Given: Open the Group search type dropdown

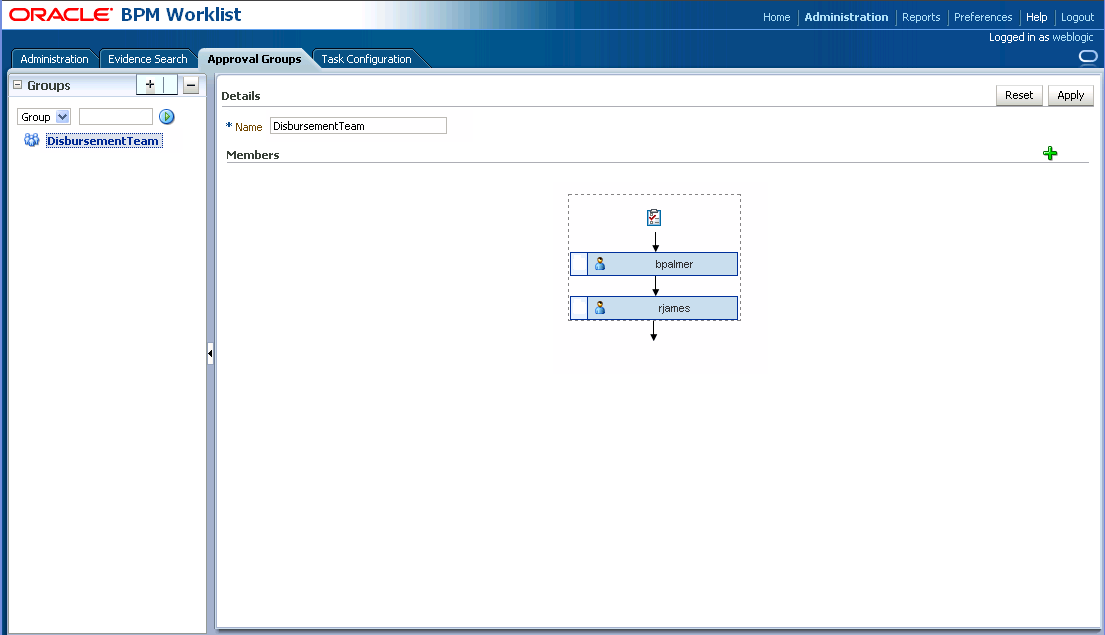Looking at the screenshot, I should (43, 116).
